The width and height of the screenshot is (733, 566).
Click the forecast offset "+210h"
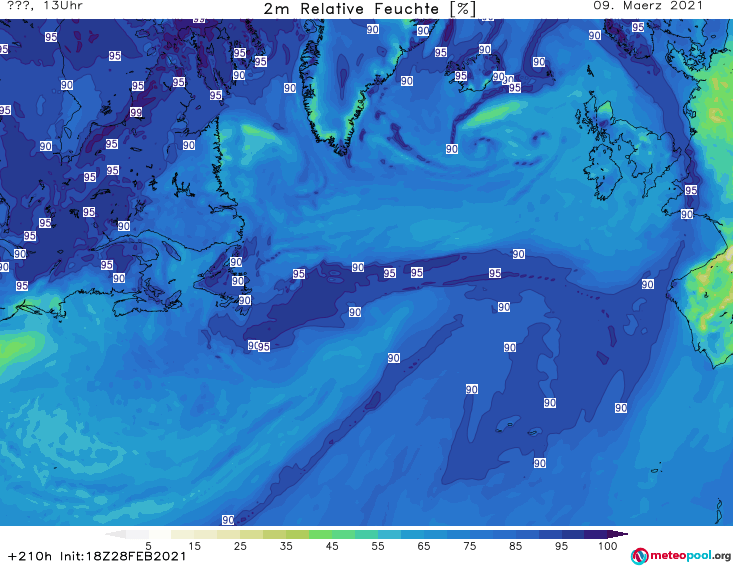point(30,557)
